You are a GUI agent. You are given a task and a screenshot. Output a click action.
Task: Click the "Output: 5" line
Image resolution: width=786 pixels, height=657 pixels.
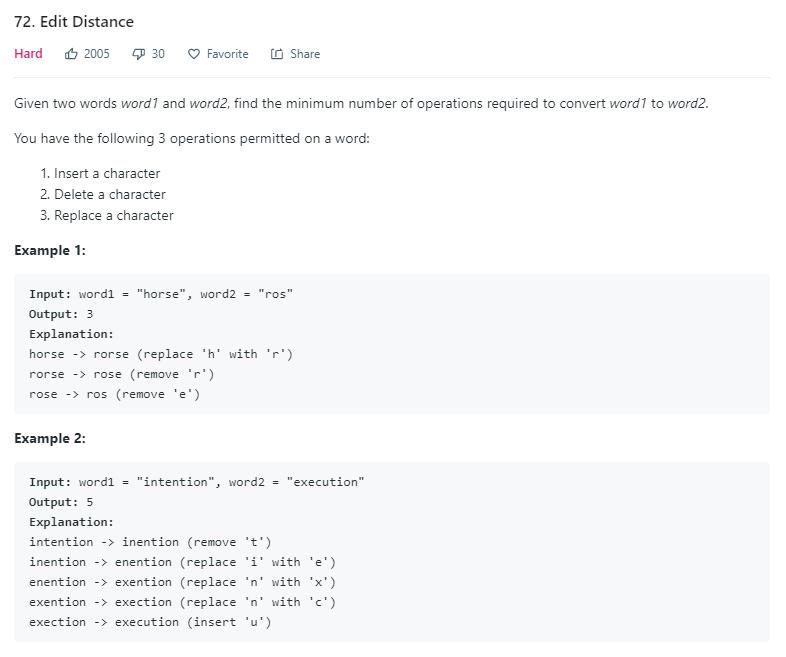(61, 502)
